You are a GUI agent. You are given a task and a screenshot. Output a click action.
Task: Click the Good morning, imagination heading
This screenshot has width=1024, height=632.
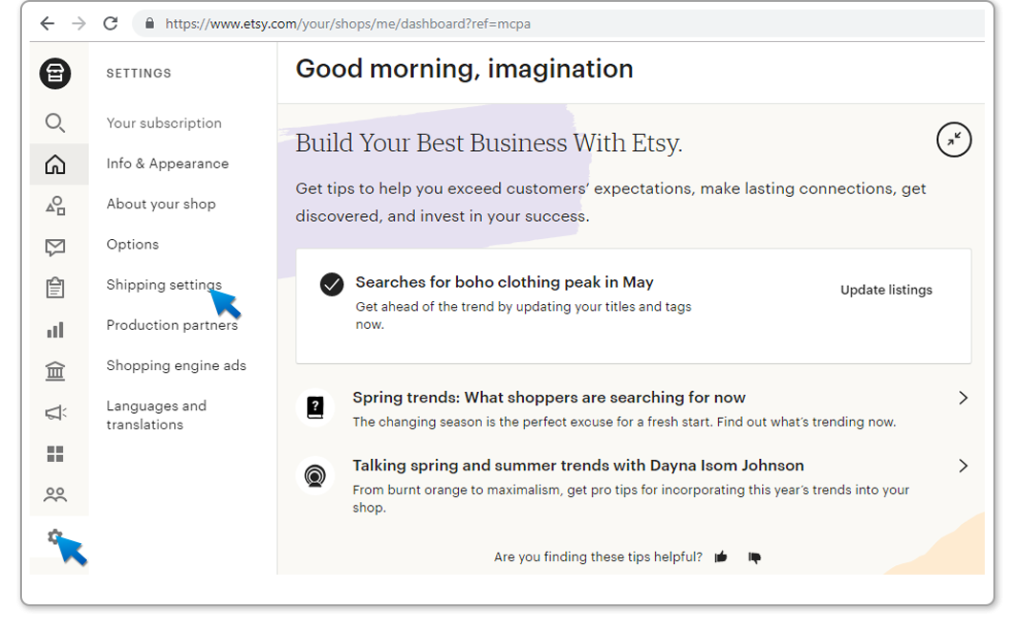pyautogui.click(x=464, y=69)
